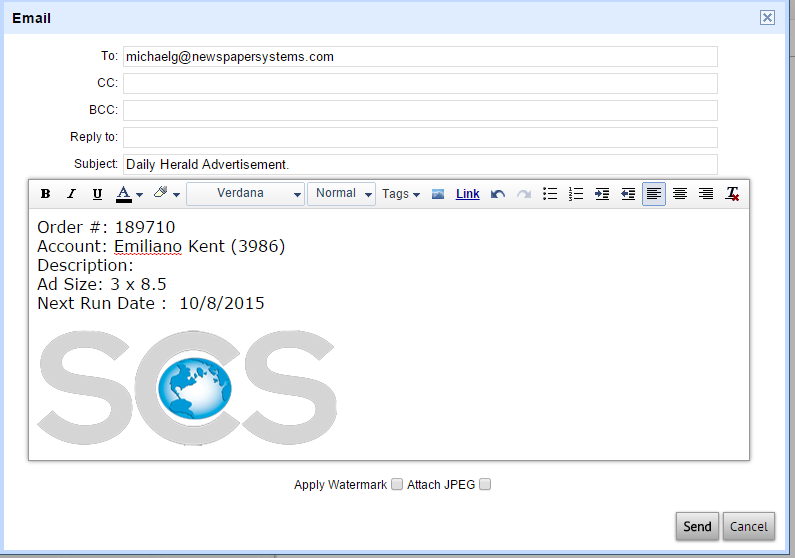Click the Subject input field
795x558 pixels.
[x=420, y=164]
